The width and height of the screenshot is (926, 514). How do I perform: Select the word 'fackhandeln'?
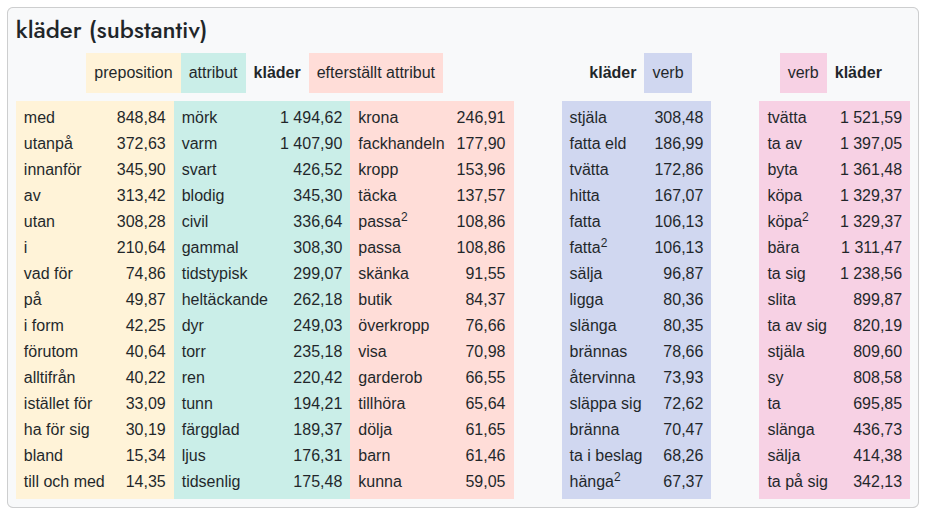(x=401, y=144)
